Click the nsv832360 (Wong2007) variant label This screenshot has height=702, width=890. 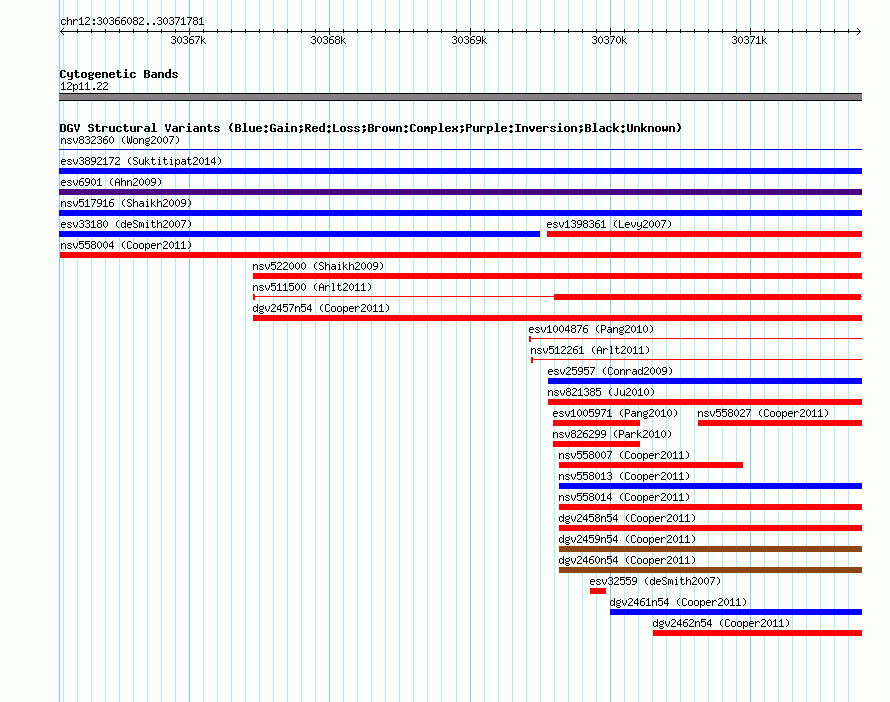(x=120, y=140)
